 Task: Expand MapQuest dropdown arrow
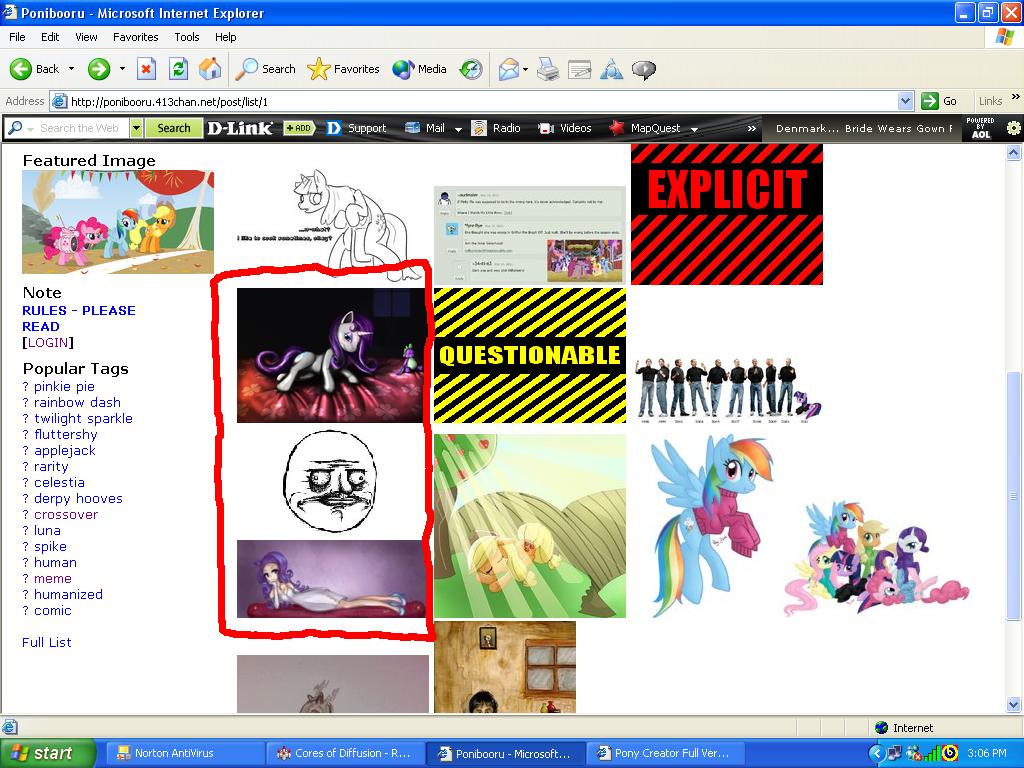pyautogui.click(x=694, y=129)
